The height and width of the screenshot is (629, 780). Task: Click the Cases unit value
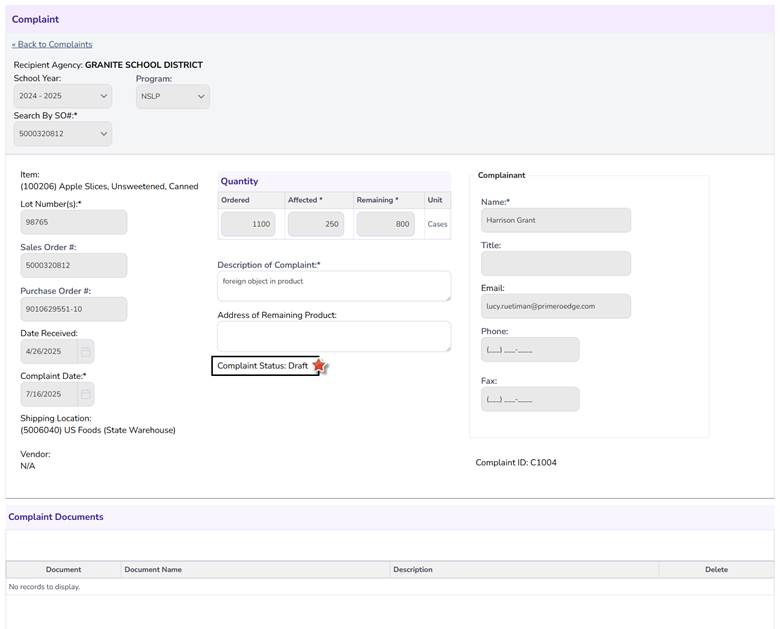click(437, 224)
